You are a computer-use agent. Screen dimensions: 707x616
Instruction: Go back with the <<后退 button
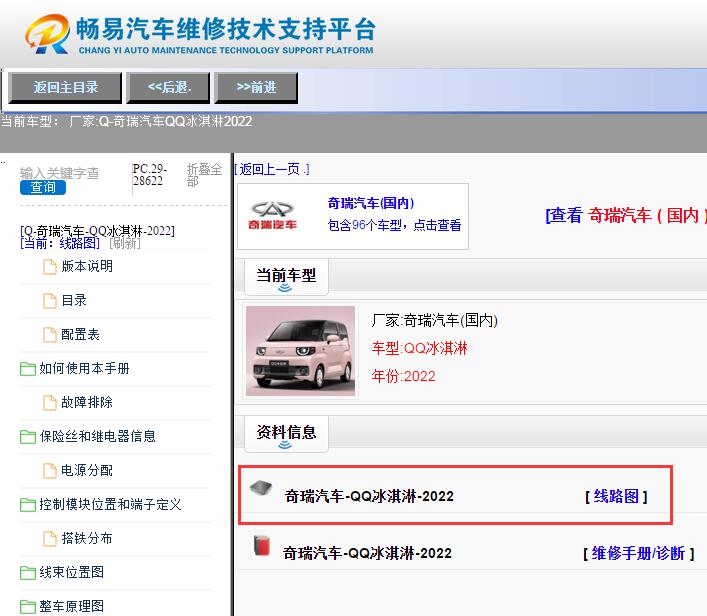168,87
